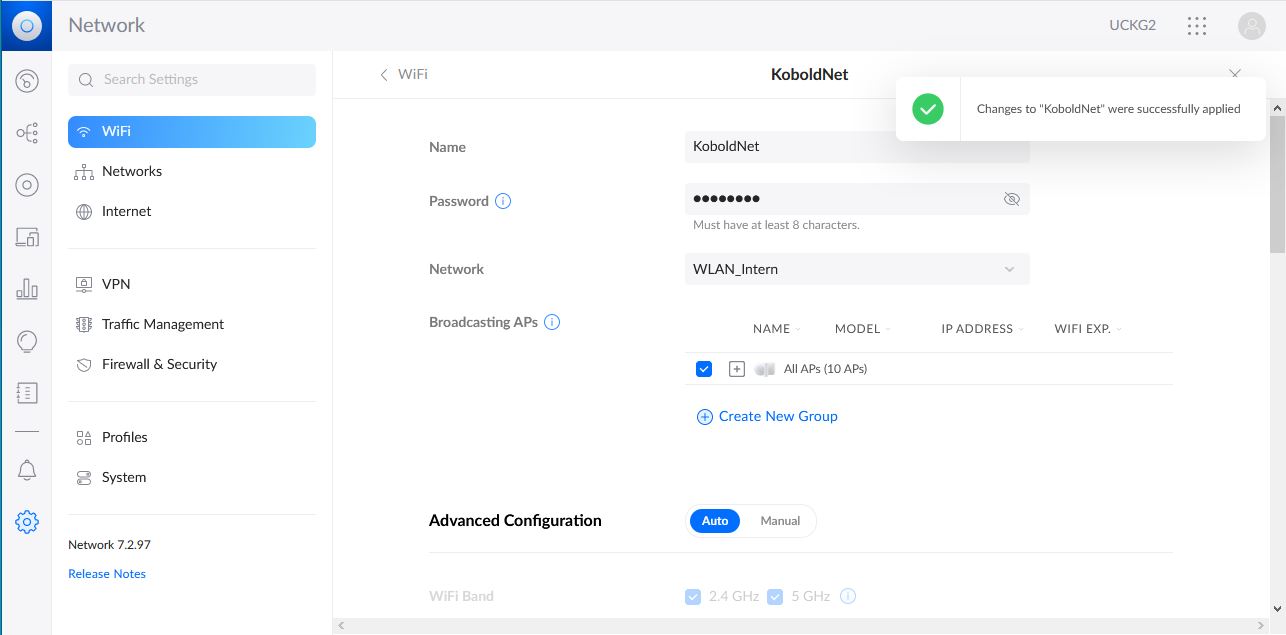Image resolution: width=1286 pixels, height=635 pixels.
Task: Click the Password info icon
Action: click(503, 201)
